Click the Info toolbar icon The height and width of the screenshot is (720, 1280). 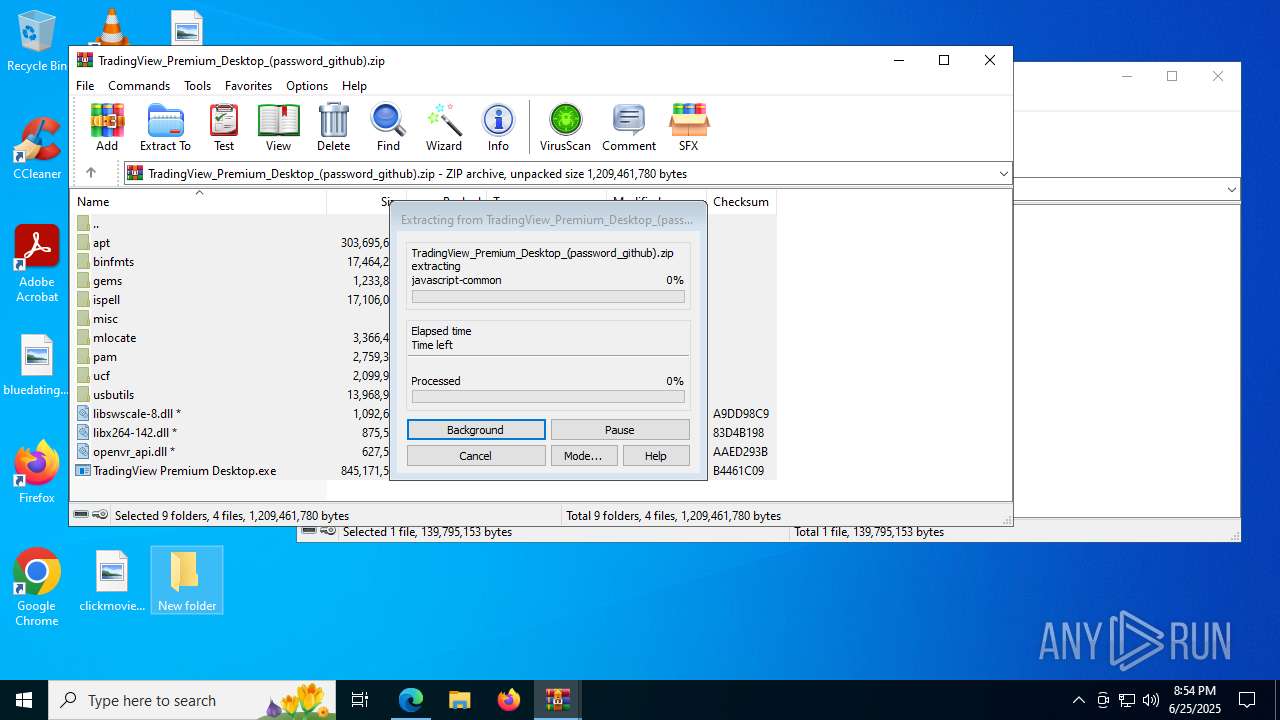tap(498, 127)
